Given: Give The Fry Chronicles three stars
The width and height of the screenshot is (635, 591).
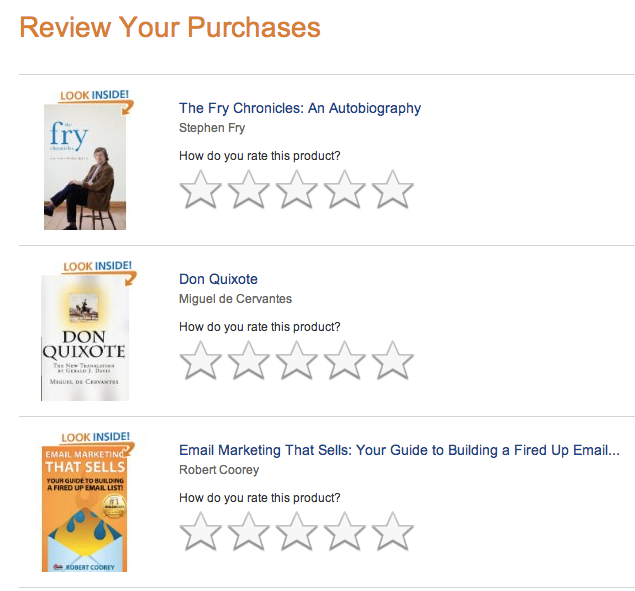Looking at the screenshot, I should tap(296, 189).
